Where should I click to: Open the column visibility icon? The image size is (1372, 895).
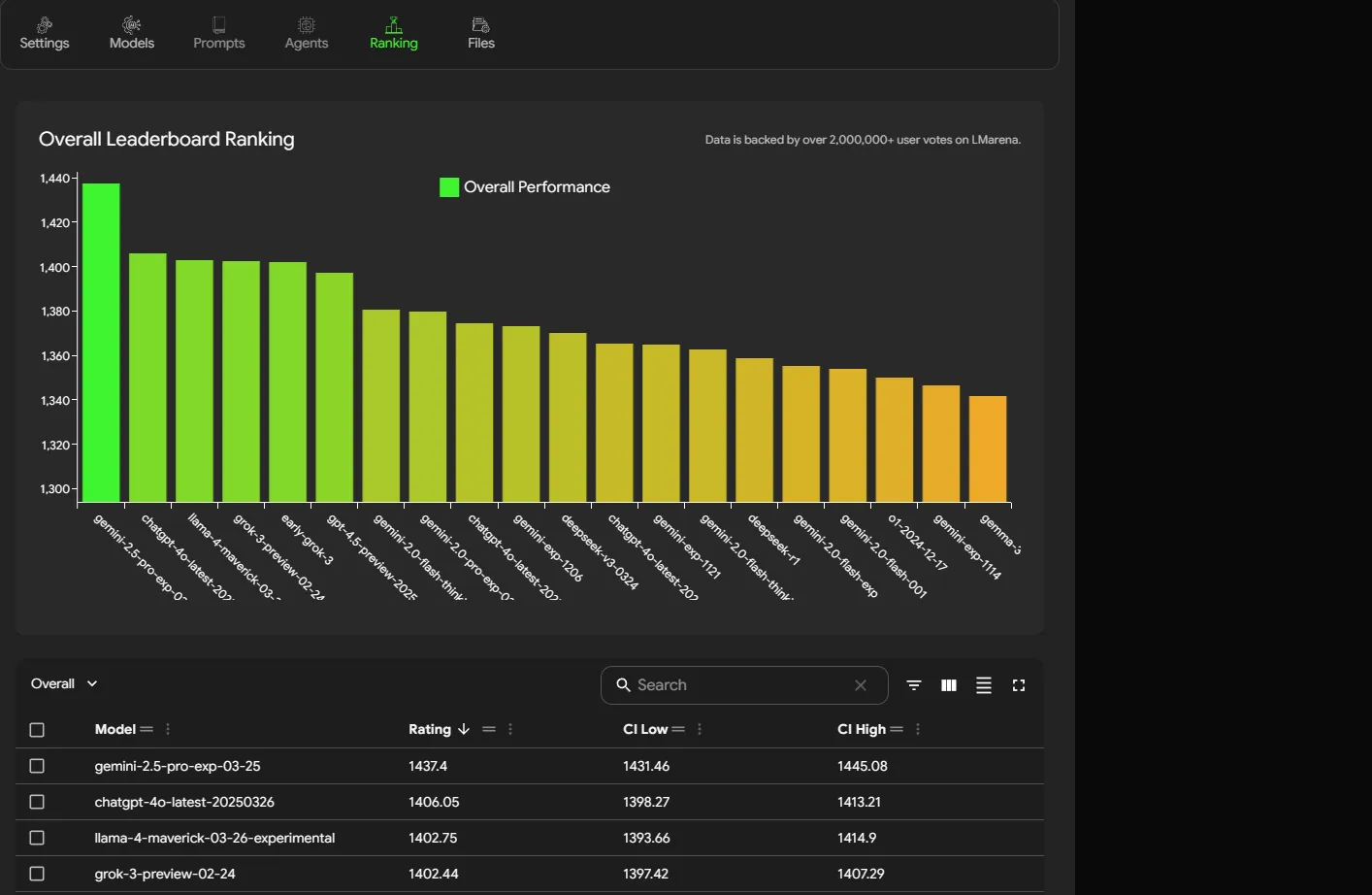click(x=948, y=685)
